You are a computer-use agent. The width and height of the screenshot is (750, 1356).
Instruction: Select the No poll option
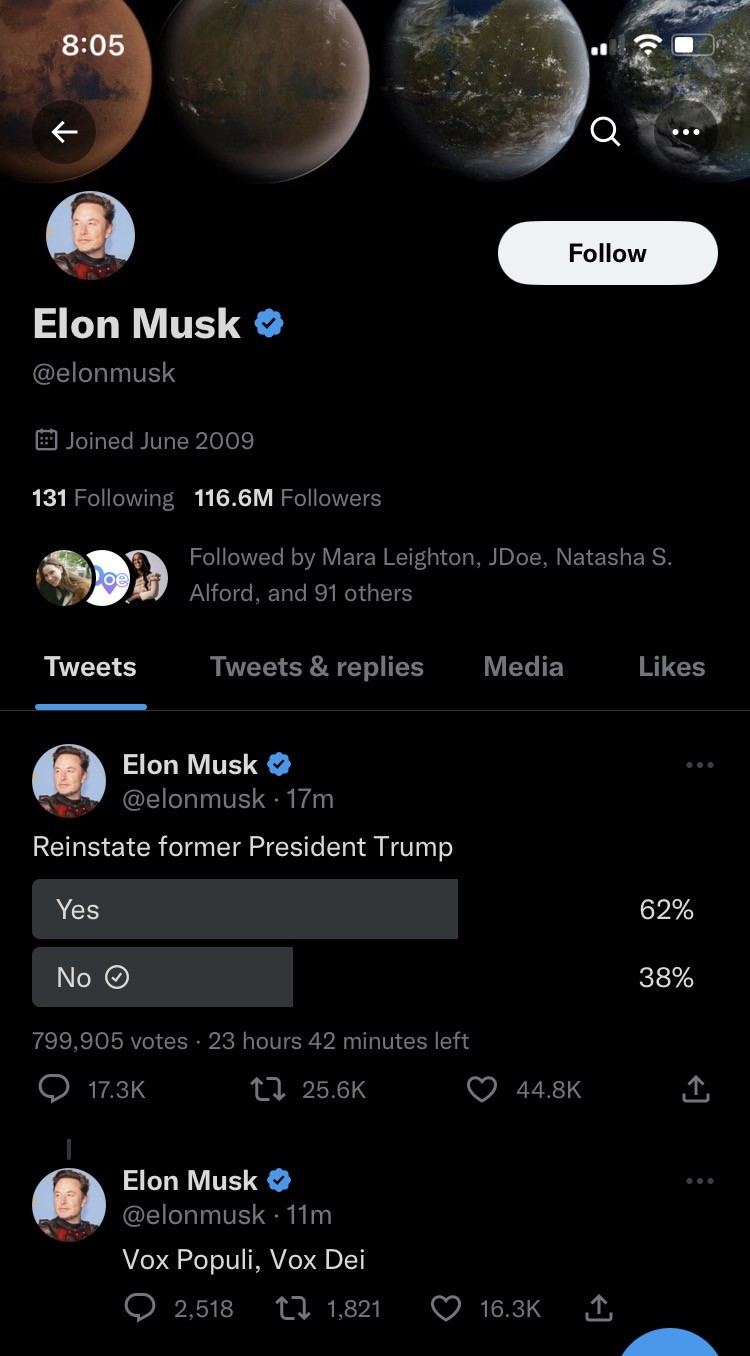(162, 977)
